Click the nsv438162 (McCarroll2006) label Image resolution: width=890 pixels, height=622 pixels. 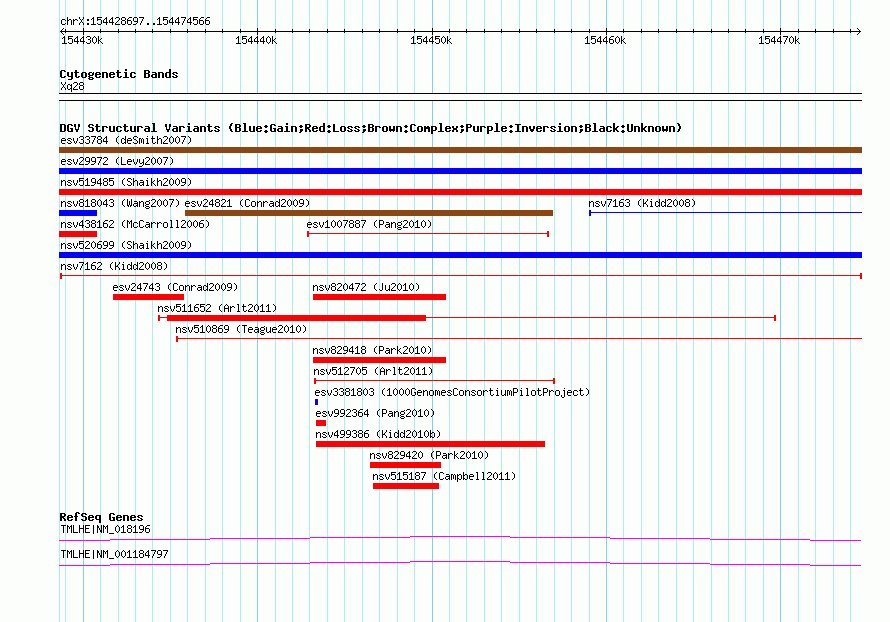(135, 224)
